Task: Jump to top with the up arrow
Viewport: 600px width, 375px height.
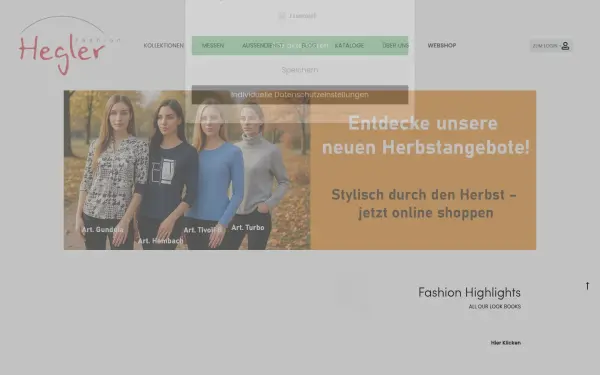Action: tap(587, 286)
